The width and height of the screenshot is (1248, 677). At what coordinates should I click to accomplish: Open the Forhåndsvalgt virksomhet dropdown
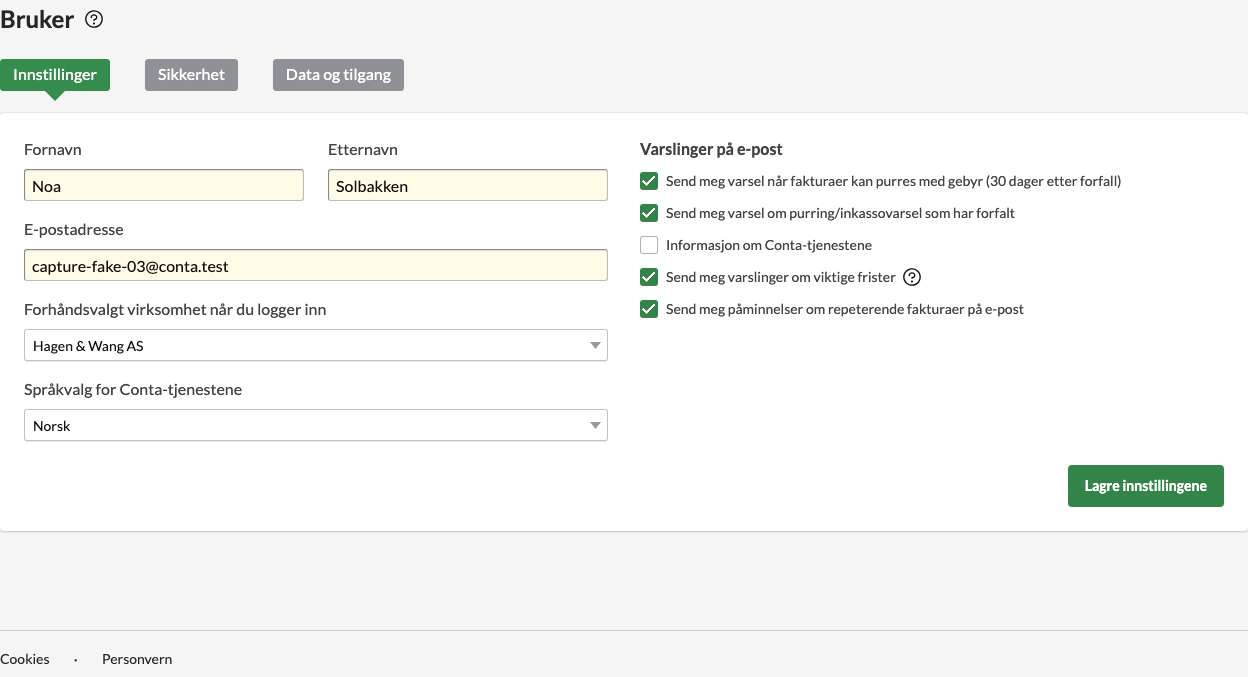[316, 346]
